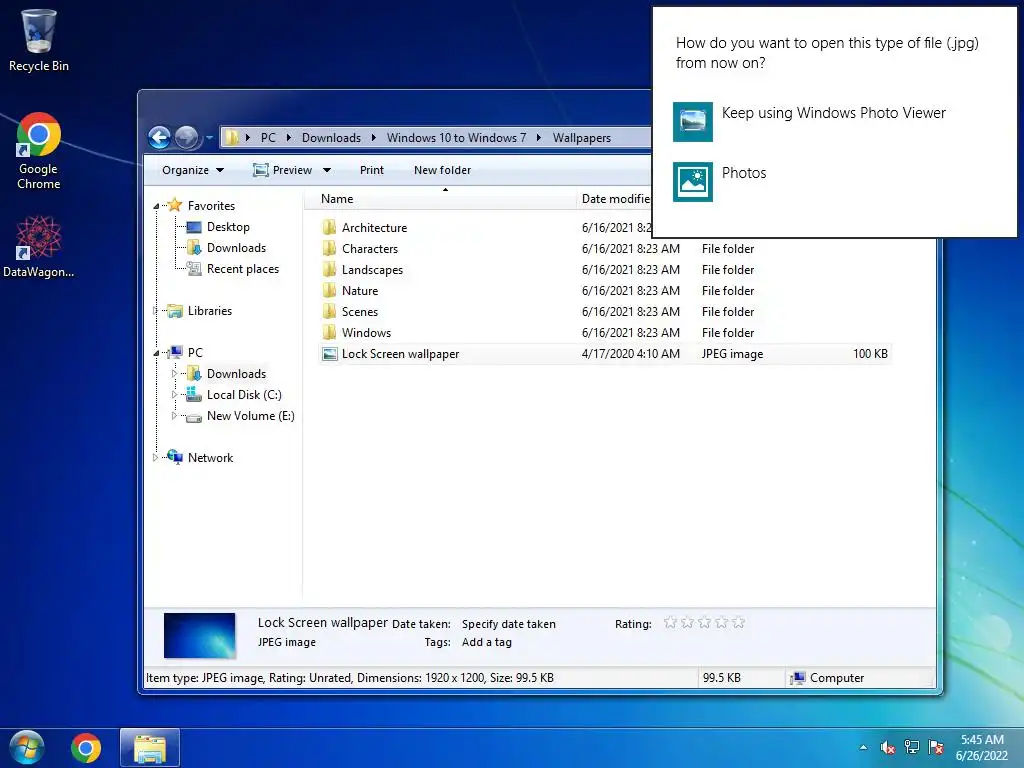
Task: Expand Downloads under PC
Action: tap(174, 374)
